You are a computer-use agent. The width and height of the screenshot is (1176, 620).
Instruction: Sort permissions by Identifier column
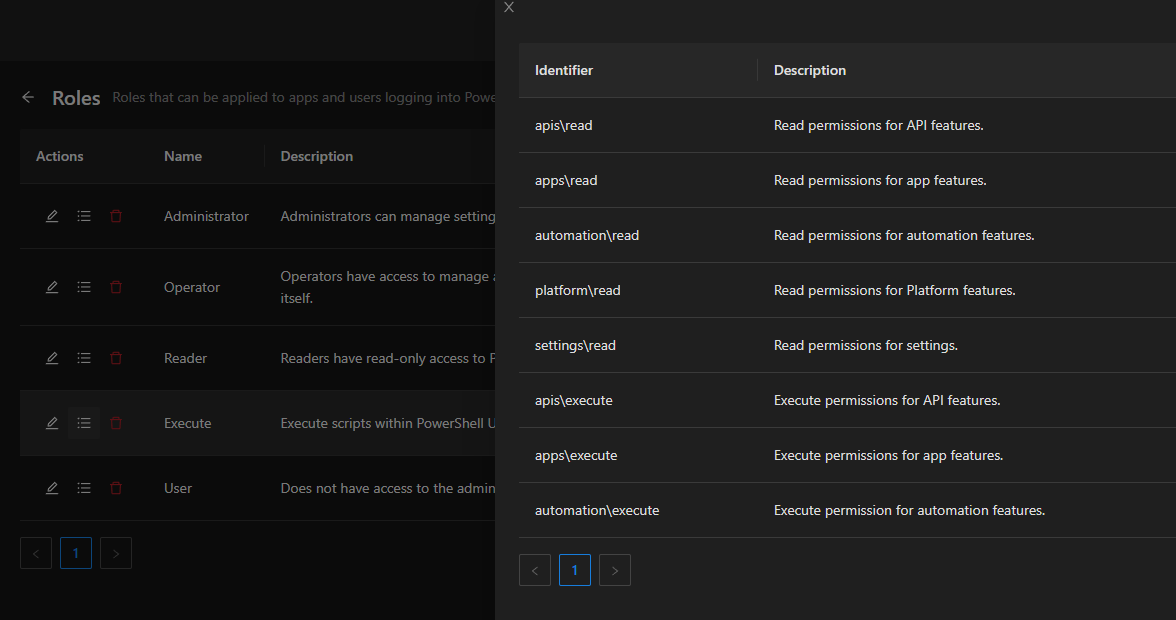(564, 70)
